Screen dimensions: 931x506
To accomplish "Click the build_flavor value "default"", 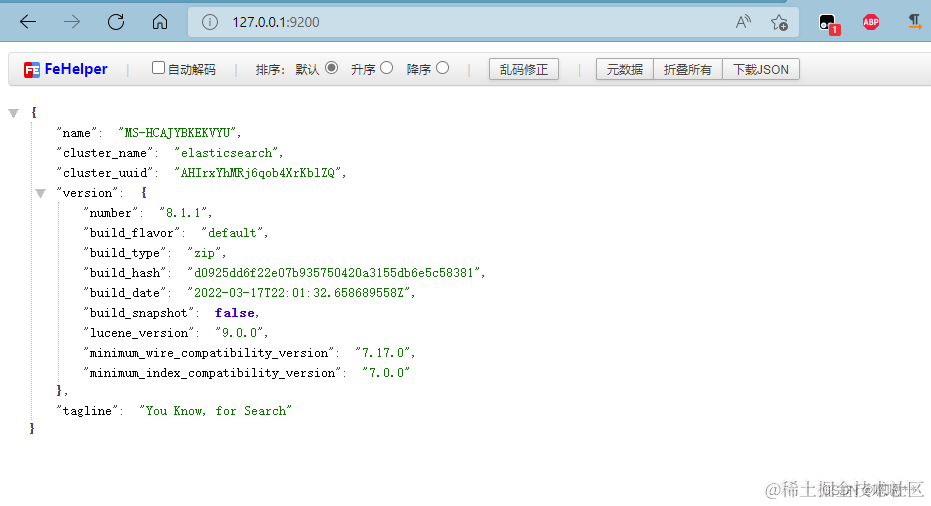I will (x=232, y=233).
